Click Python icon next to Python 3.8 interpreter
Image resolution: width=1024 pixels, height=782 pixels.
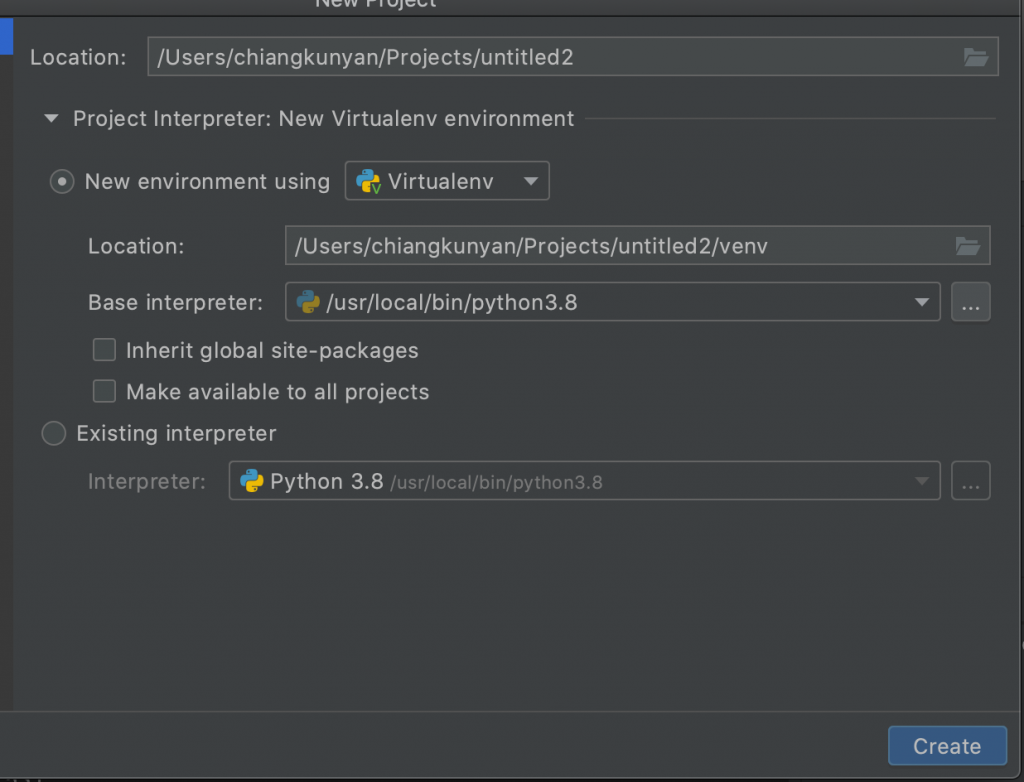pos(251,481)
